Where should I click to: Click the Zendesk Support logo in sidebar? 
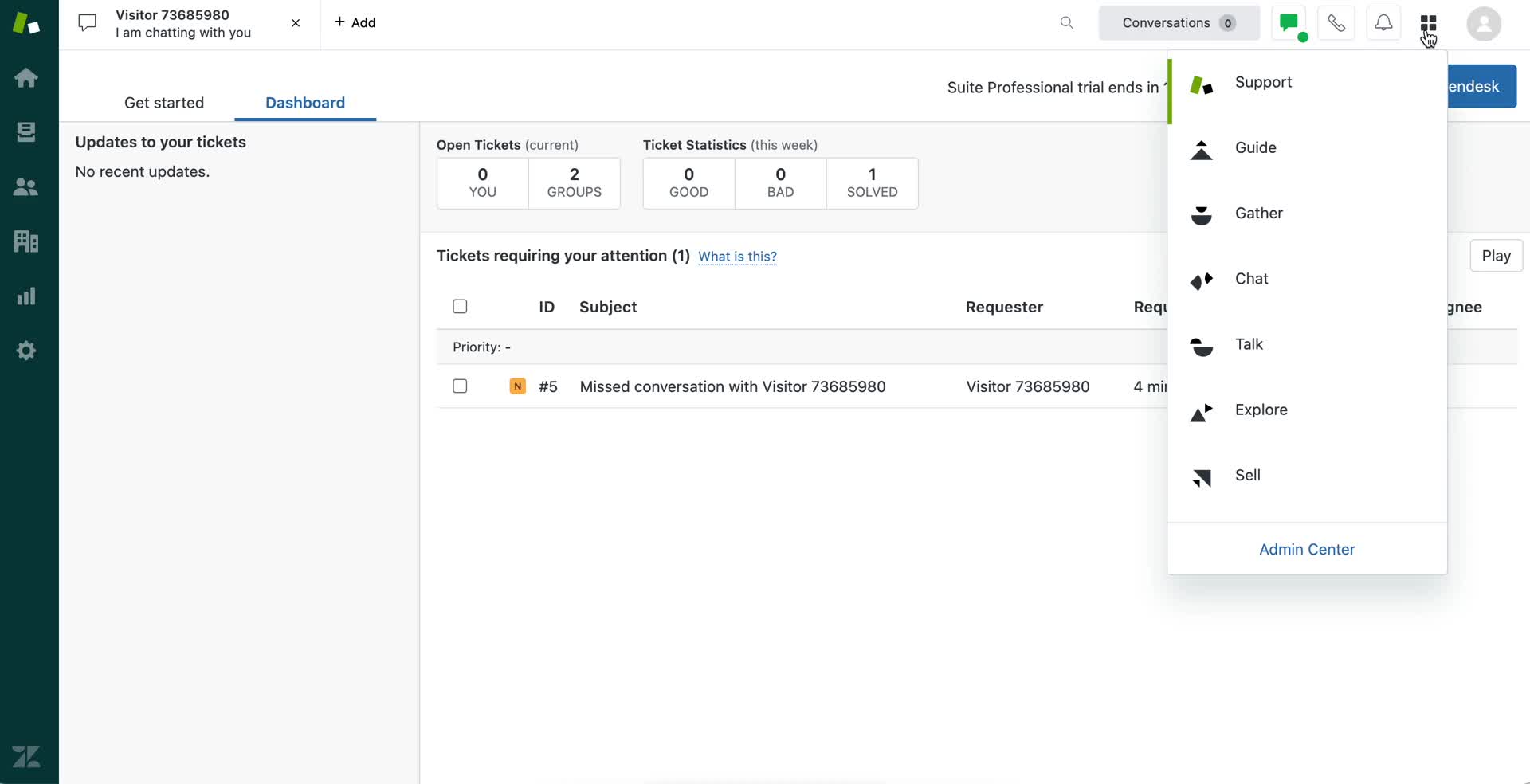tap(26, 23)
